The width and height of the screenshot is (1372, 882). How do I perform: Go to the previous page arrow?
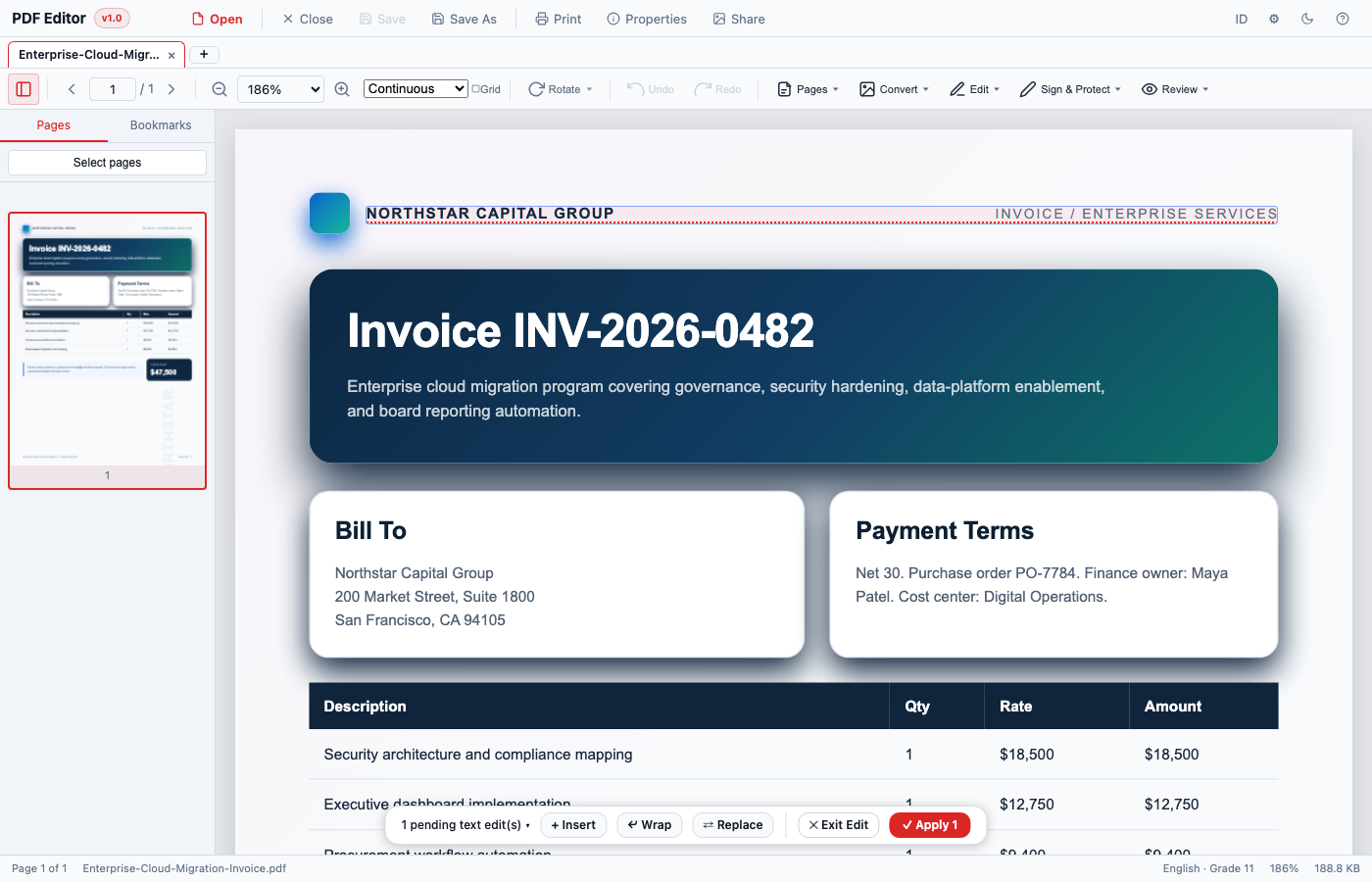tap(72, 89)
